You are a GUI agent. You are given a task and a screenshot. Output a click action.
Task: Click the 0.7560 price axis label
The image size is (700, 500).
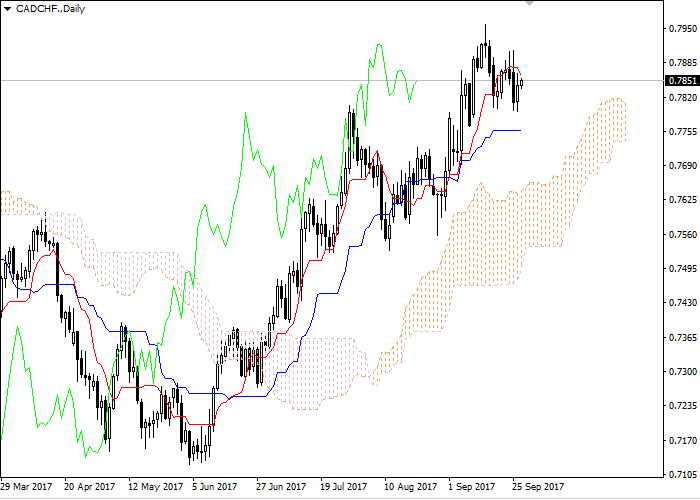[682, 234]
